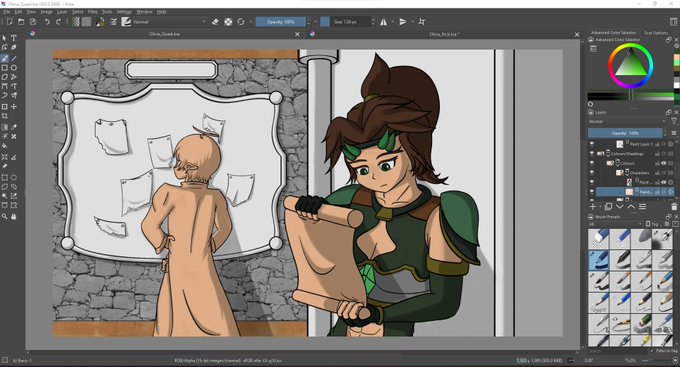Collapse the Characters group layer

point(627,173)
